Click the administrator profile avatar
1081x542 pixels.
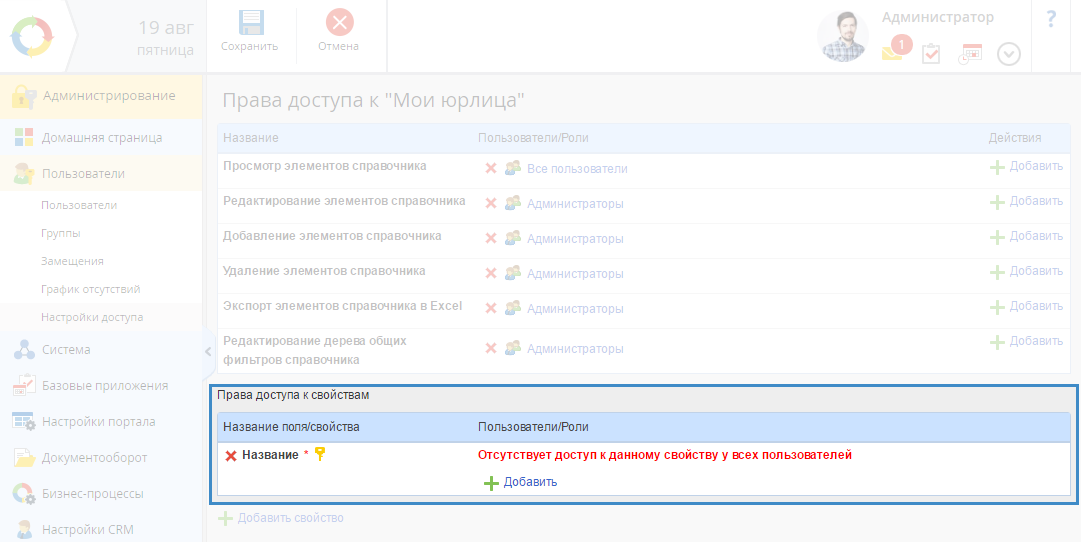tap(842, 36)
